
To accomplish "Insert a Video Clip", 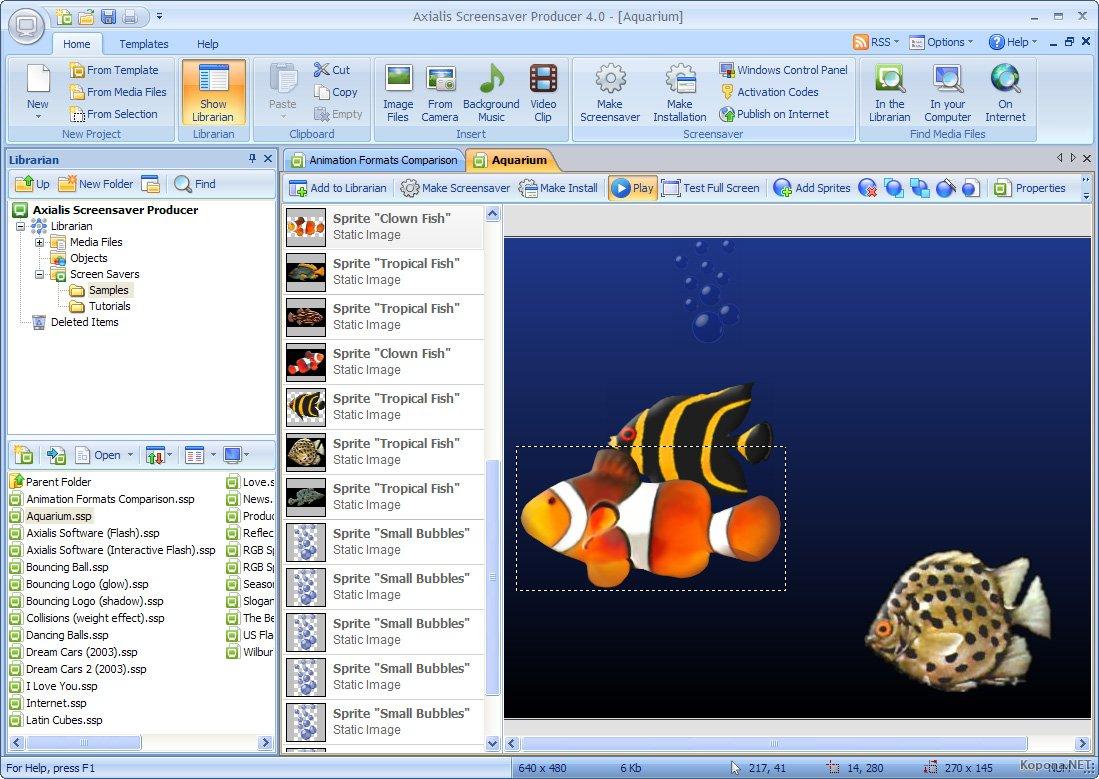I will tap(543, 93).
